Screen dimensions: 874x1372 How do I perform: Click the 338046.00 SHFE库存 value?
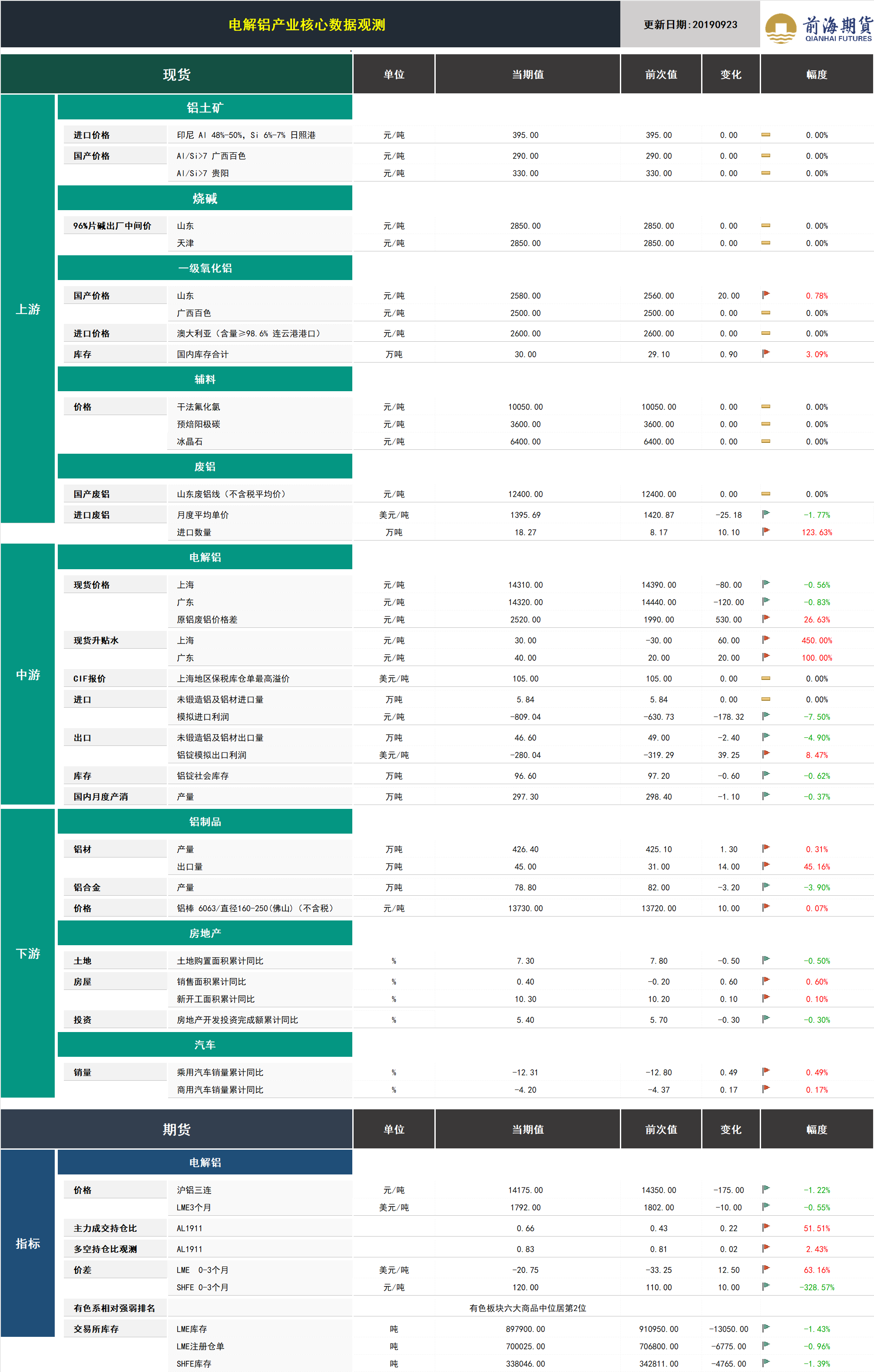[526, 1363]
